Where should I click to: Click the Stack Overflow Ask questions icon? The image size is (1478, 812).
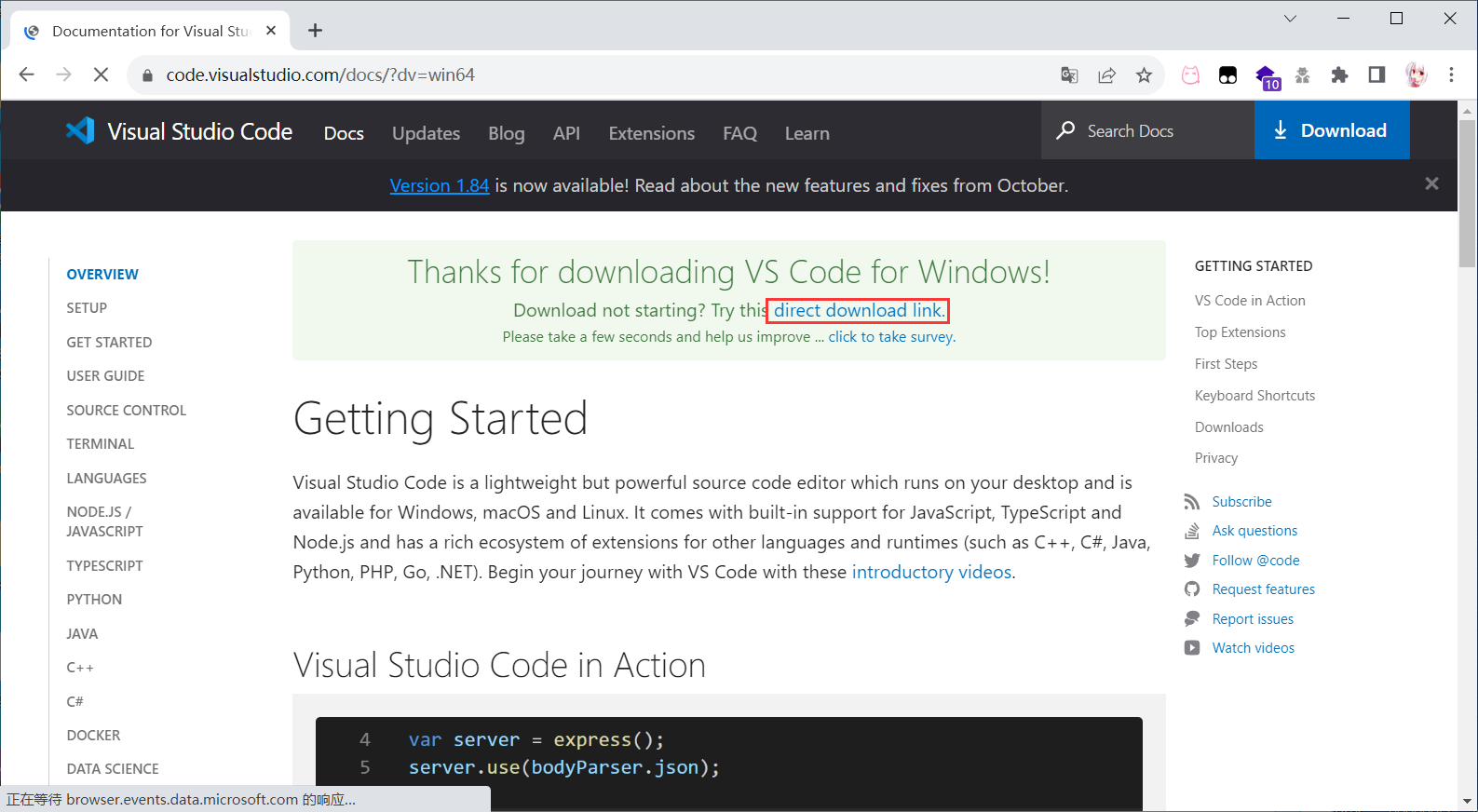pos(1192,531)
